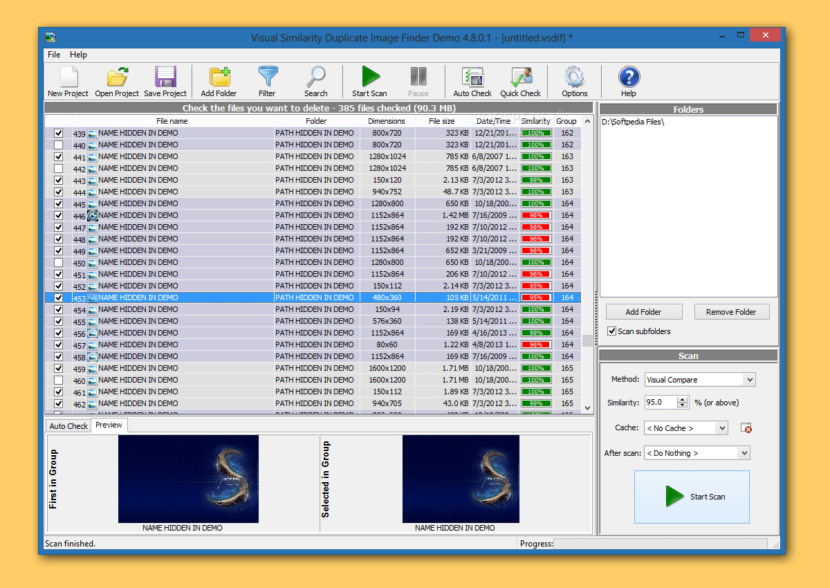830x588 pixels.
Task: Expand the Method dropdown showing Visual Compare
Action: point(699,380)
